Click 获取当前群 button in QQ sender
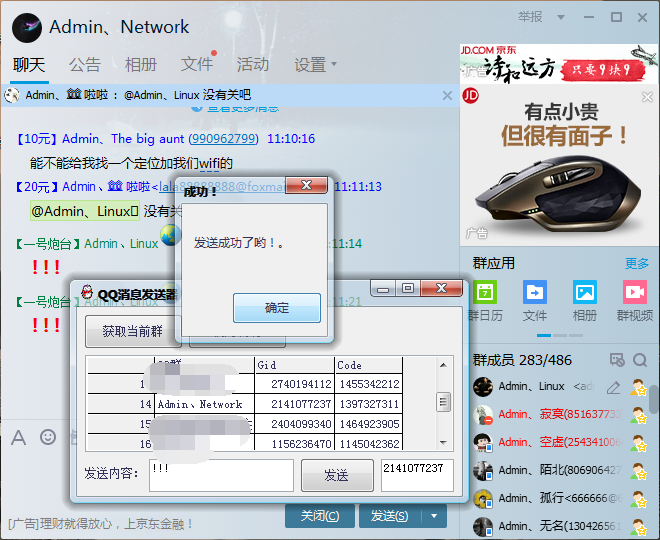This screenshot has height=540, width=660. tap(133, 332)
